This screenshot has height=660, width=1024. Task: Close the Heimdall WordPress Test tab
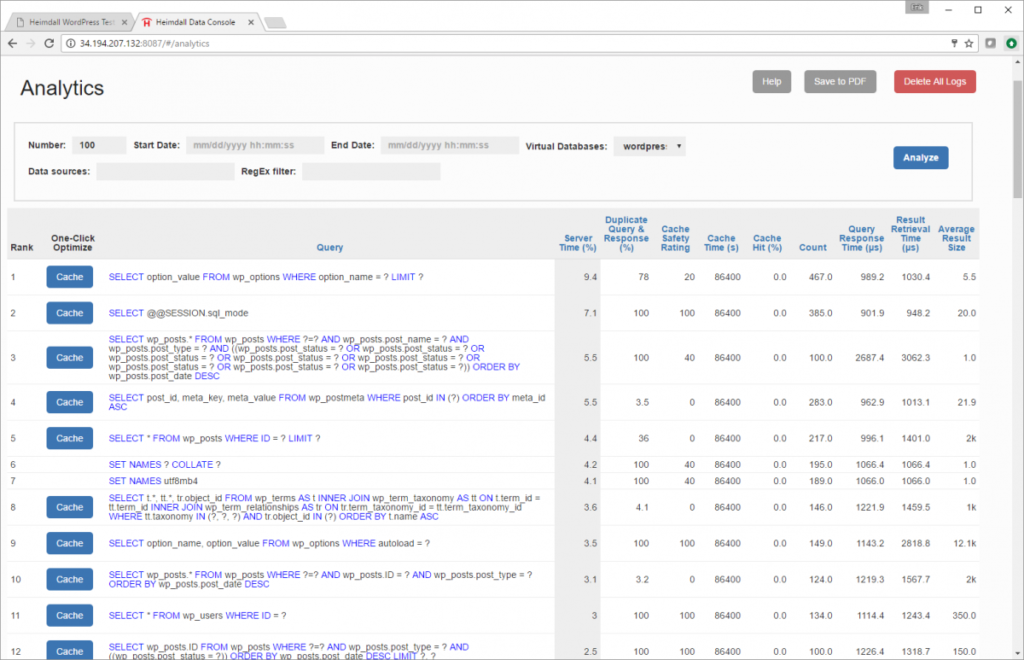[124, 22]
